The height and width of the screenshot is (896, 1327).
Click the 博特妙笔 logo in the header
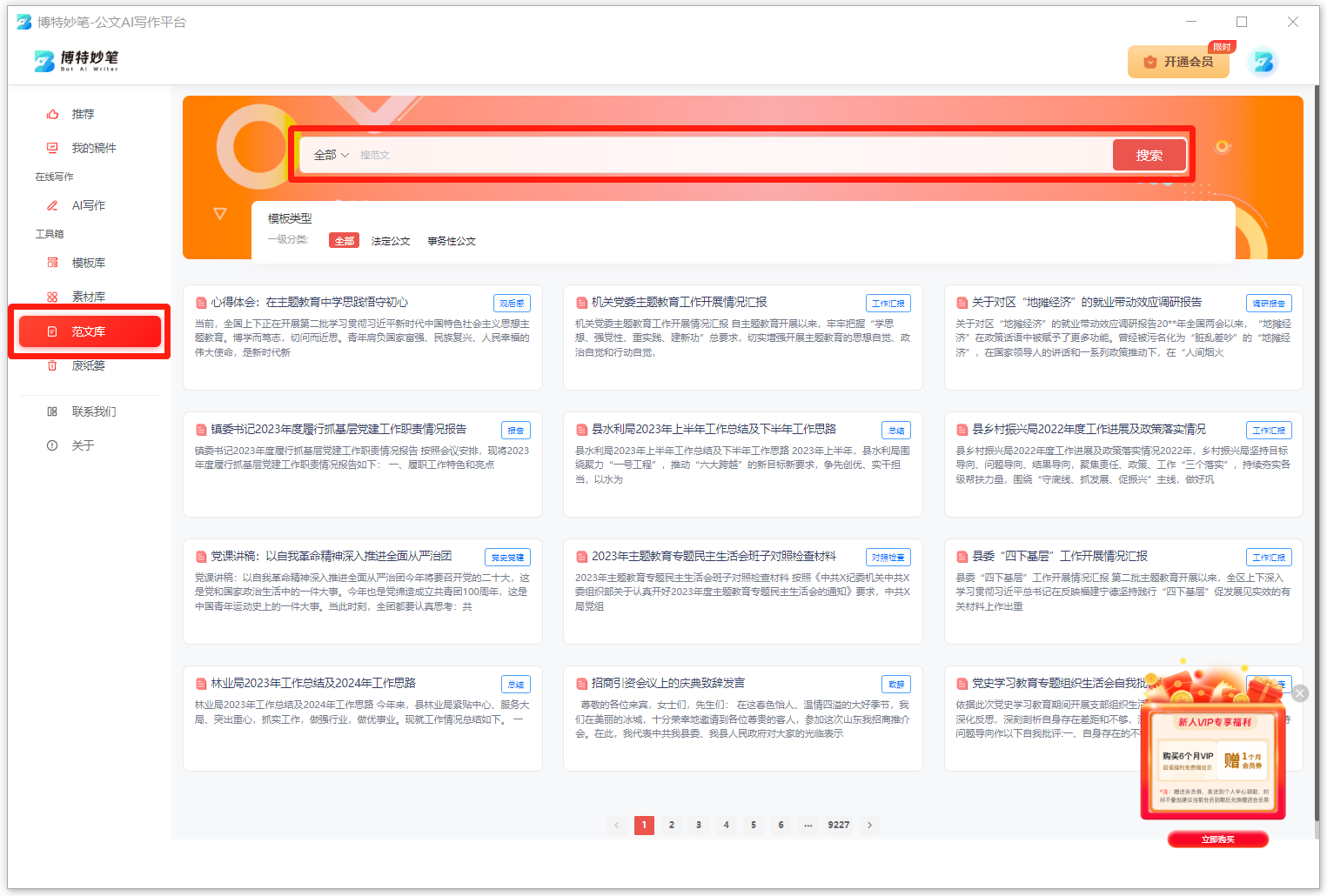coord(77,61)
